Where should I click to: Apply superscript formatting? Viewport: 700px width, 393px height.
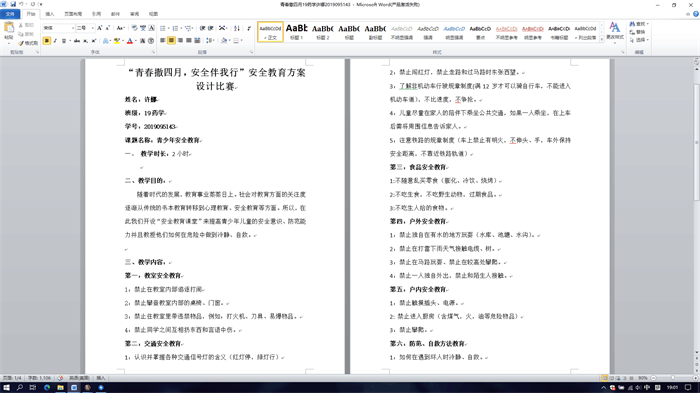[94, 41]
